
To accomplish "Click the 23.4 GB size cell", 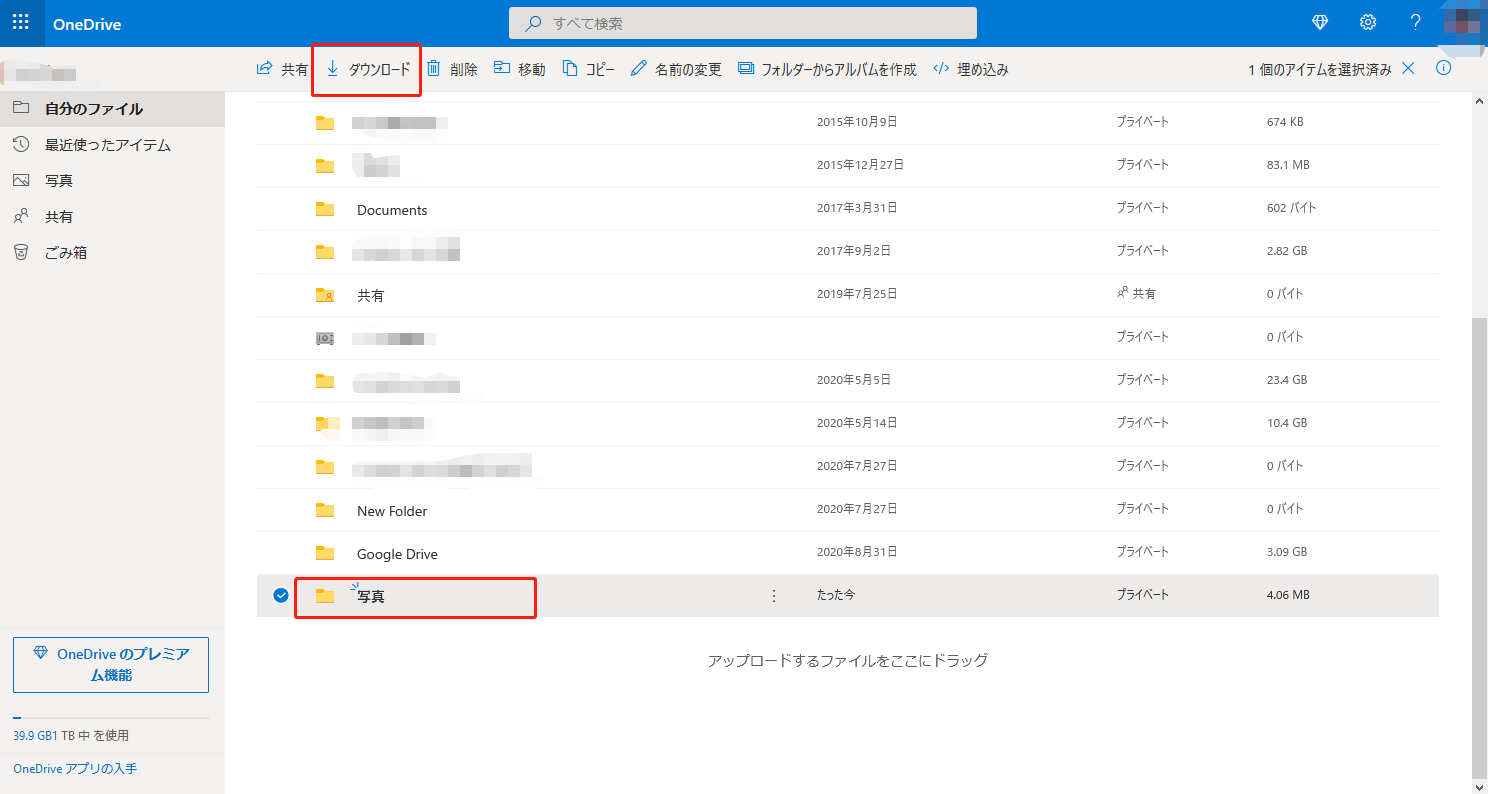I will (1286, 380).
